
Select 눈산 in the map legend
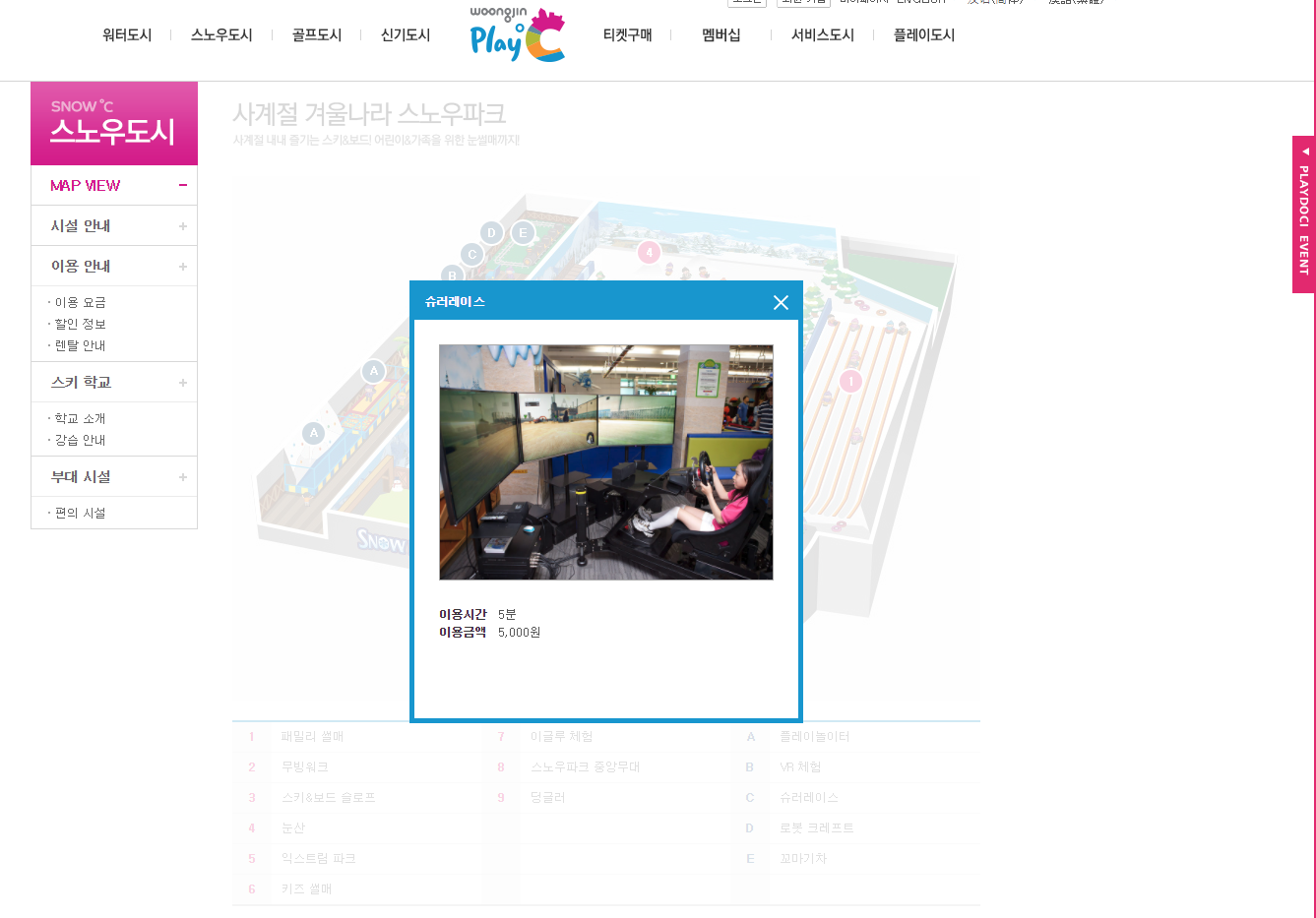pyautogui.click(x=293, y=828)
